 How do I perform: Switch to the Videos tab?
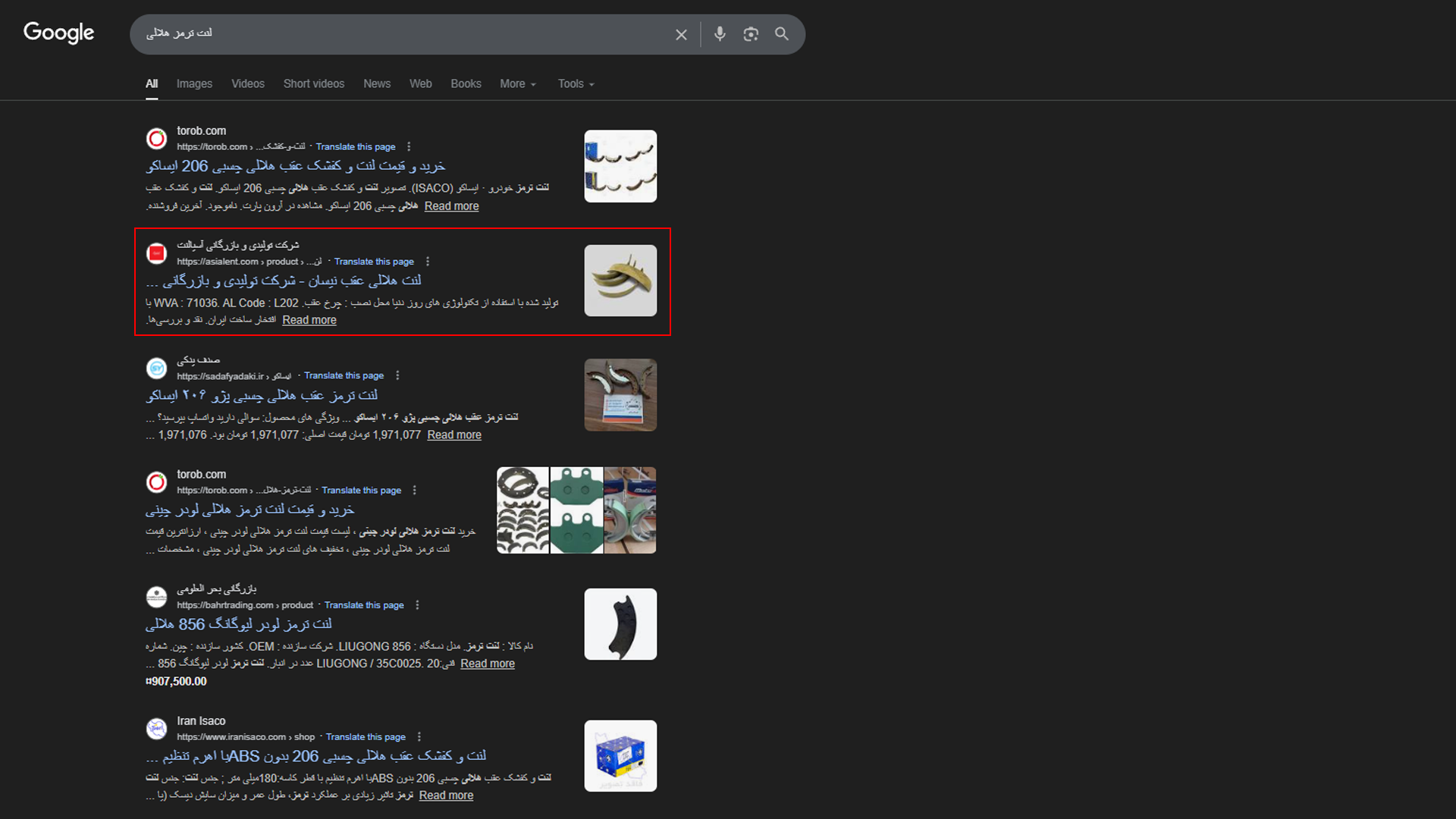click(x=248, y=83)
